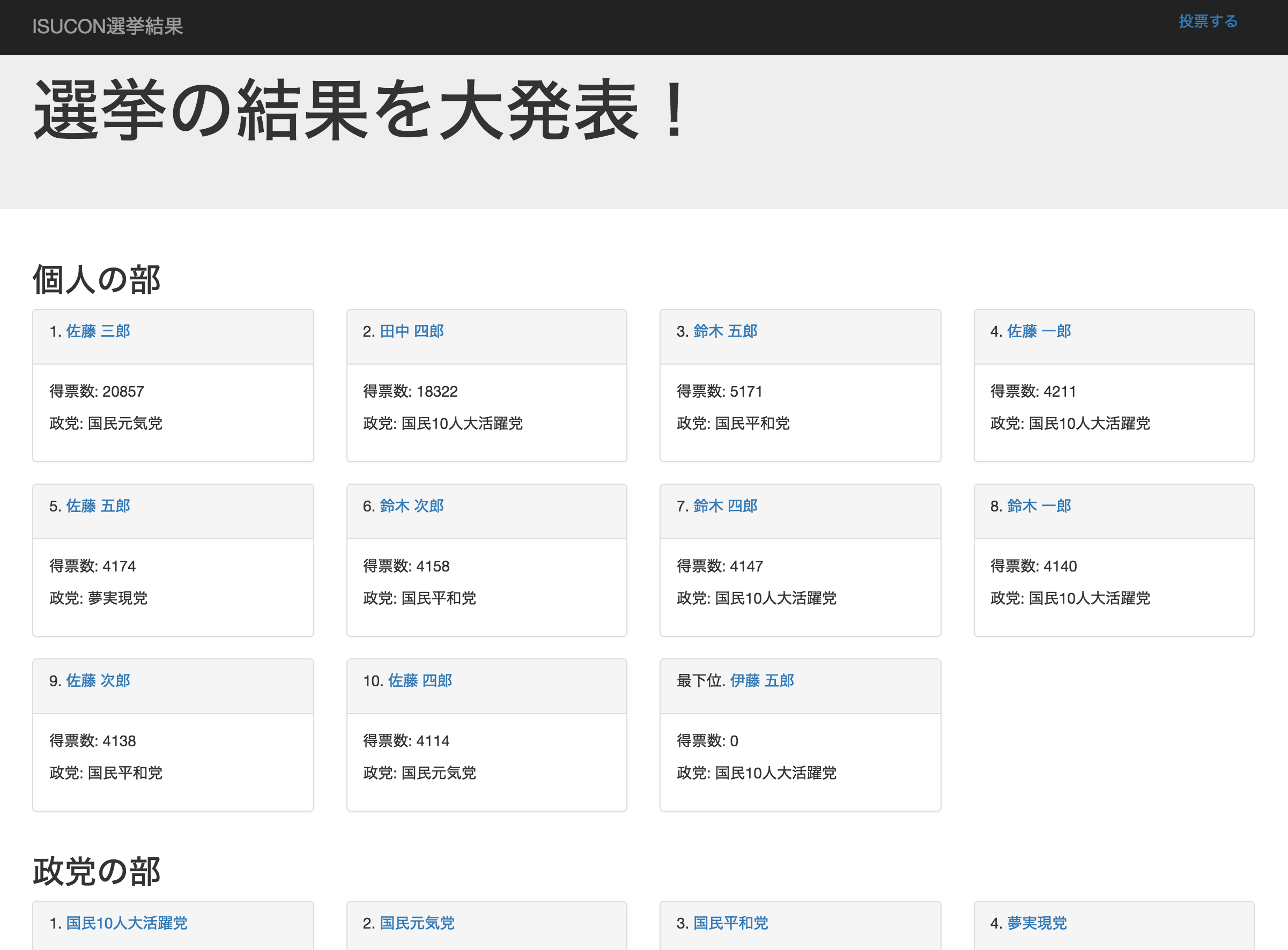
Task: Click the 政党の部 section heading
Action: [x=97, y=871]
